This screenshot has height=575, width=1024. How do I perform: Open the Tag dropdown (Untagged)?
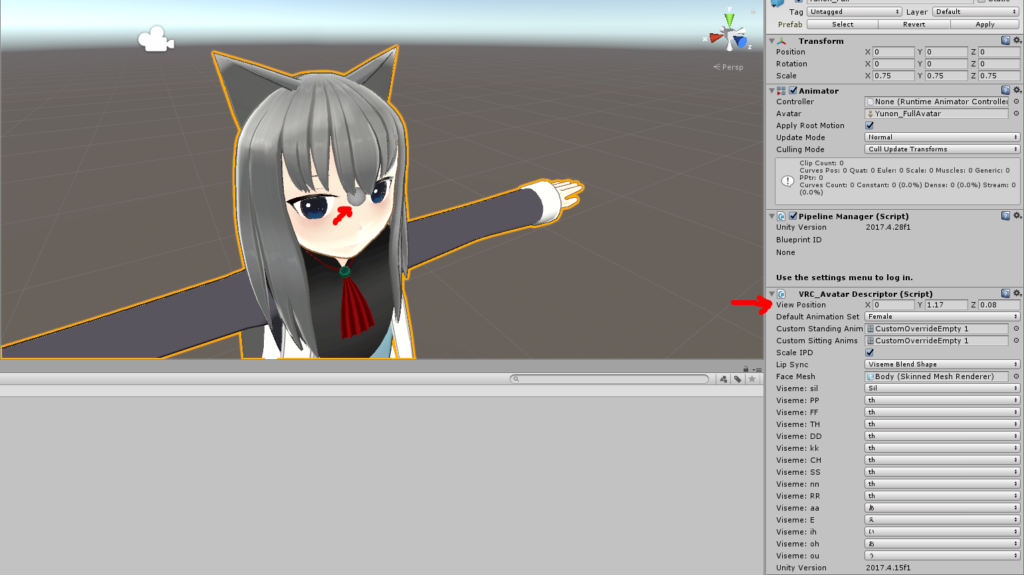tap(854, 12)
